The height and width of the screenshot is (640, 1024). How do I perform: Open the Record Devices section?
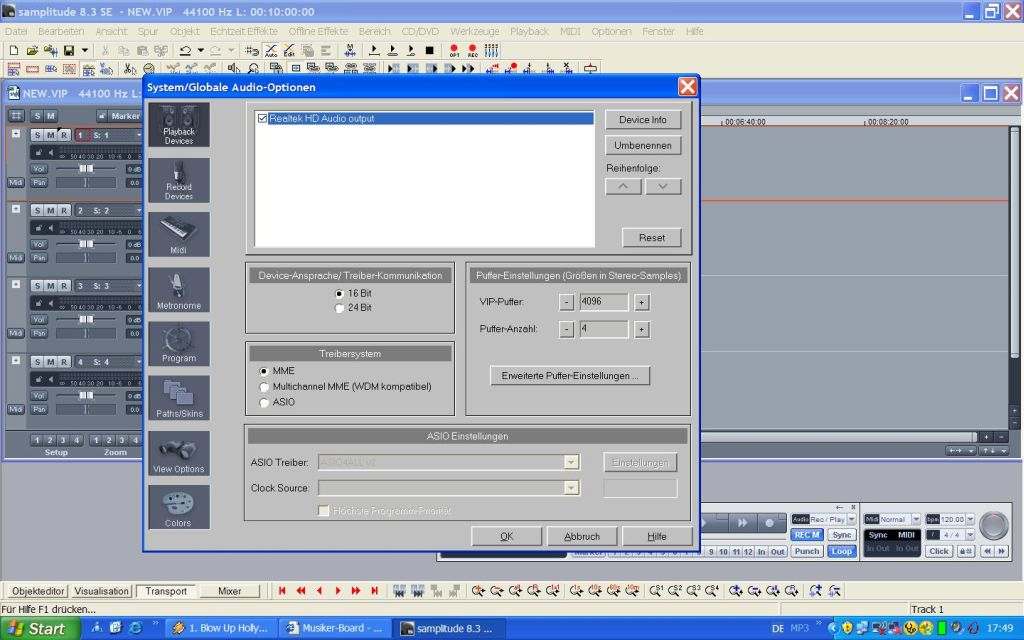178,180
